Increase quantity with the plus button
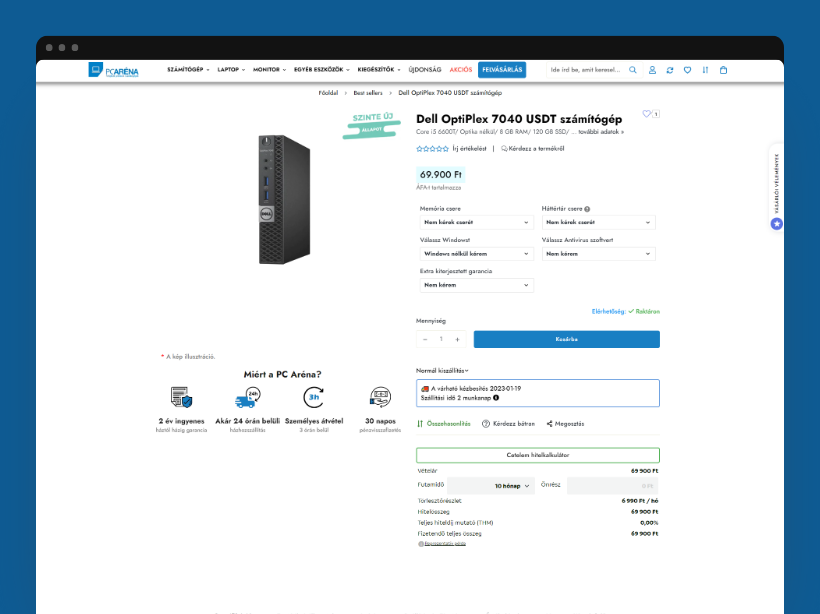Image resolution: width=820 pixels, height=614 pixels. click(458, 340)
